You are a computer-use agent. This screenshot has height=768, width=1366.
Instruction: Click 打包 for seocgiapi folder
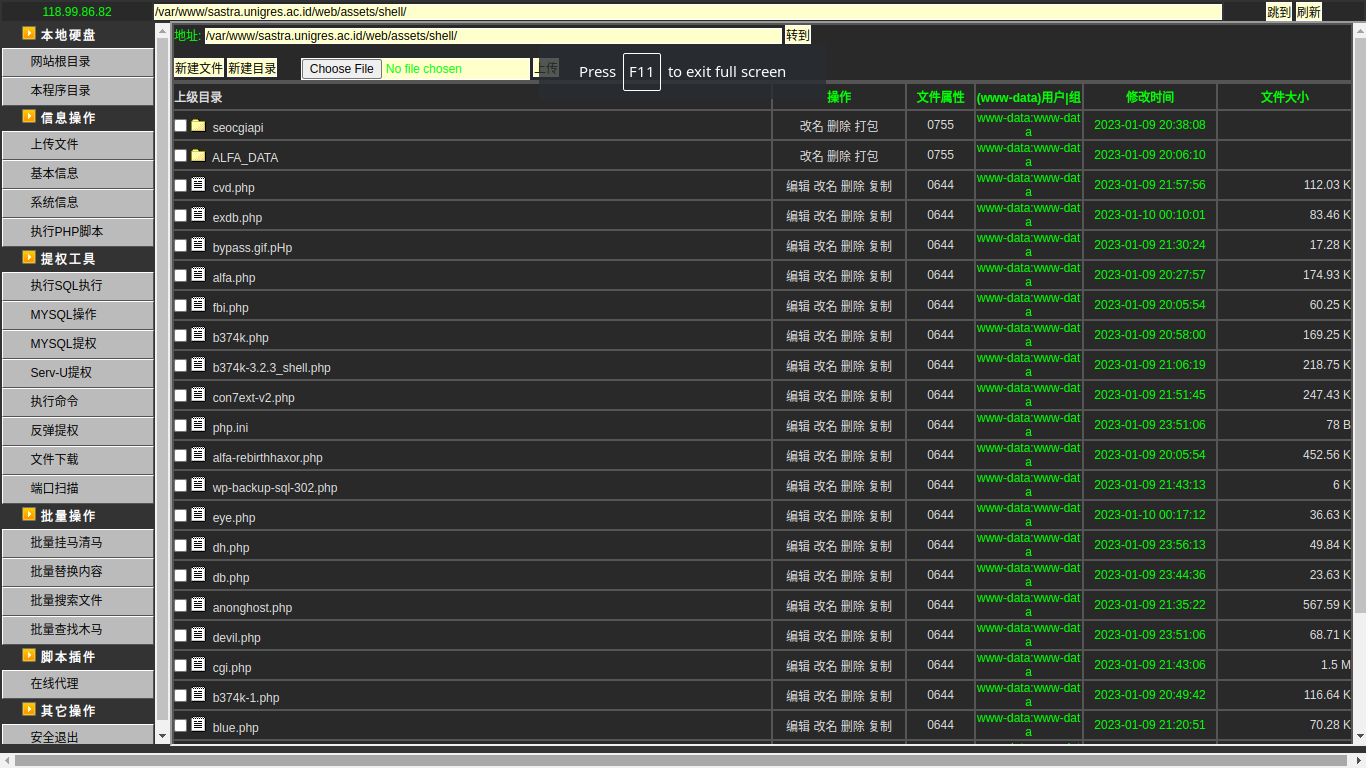pos(866,126)
